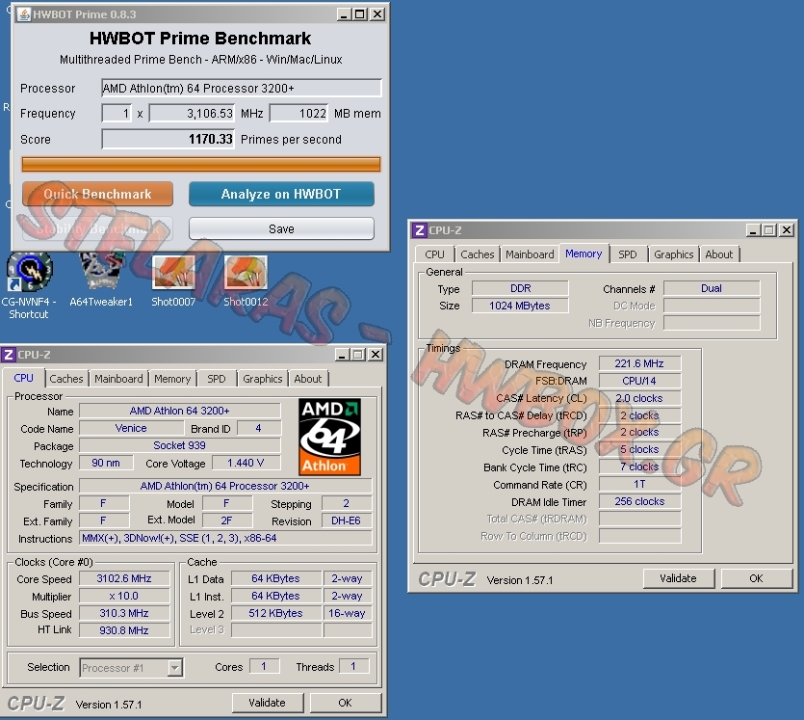
Task: Click the 221.6 MHz DRAM Frequency value
Action: [640, 364]
